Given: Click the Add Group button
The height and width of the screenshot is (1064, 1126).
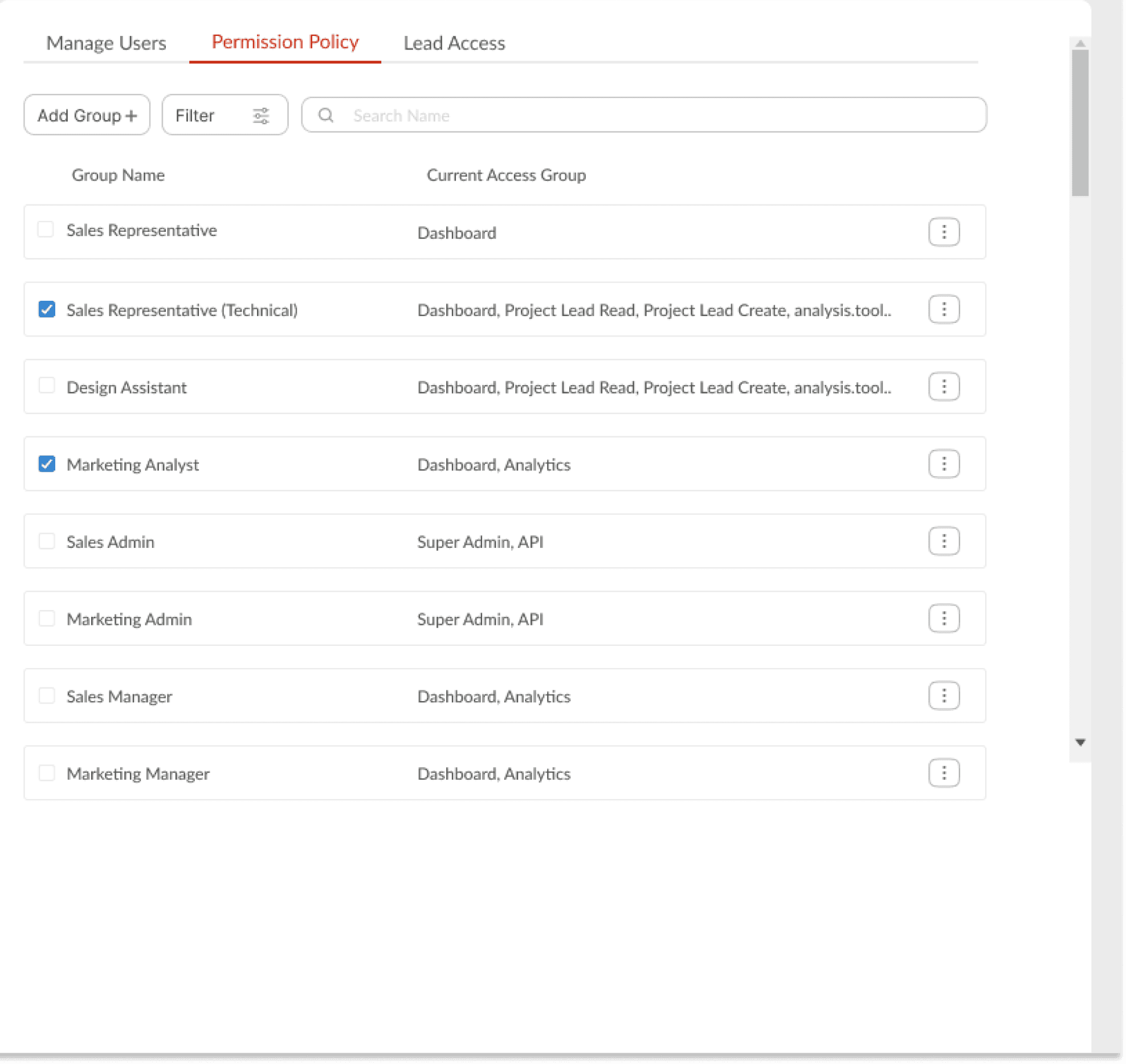Looking at the screenshot, I should (87, 115).
